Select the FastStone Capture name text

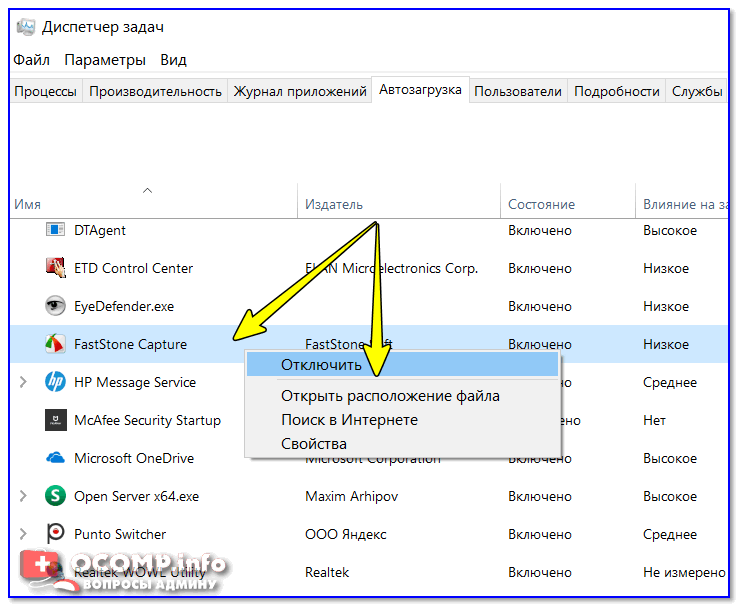click(x=130, y=344)
